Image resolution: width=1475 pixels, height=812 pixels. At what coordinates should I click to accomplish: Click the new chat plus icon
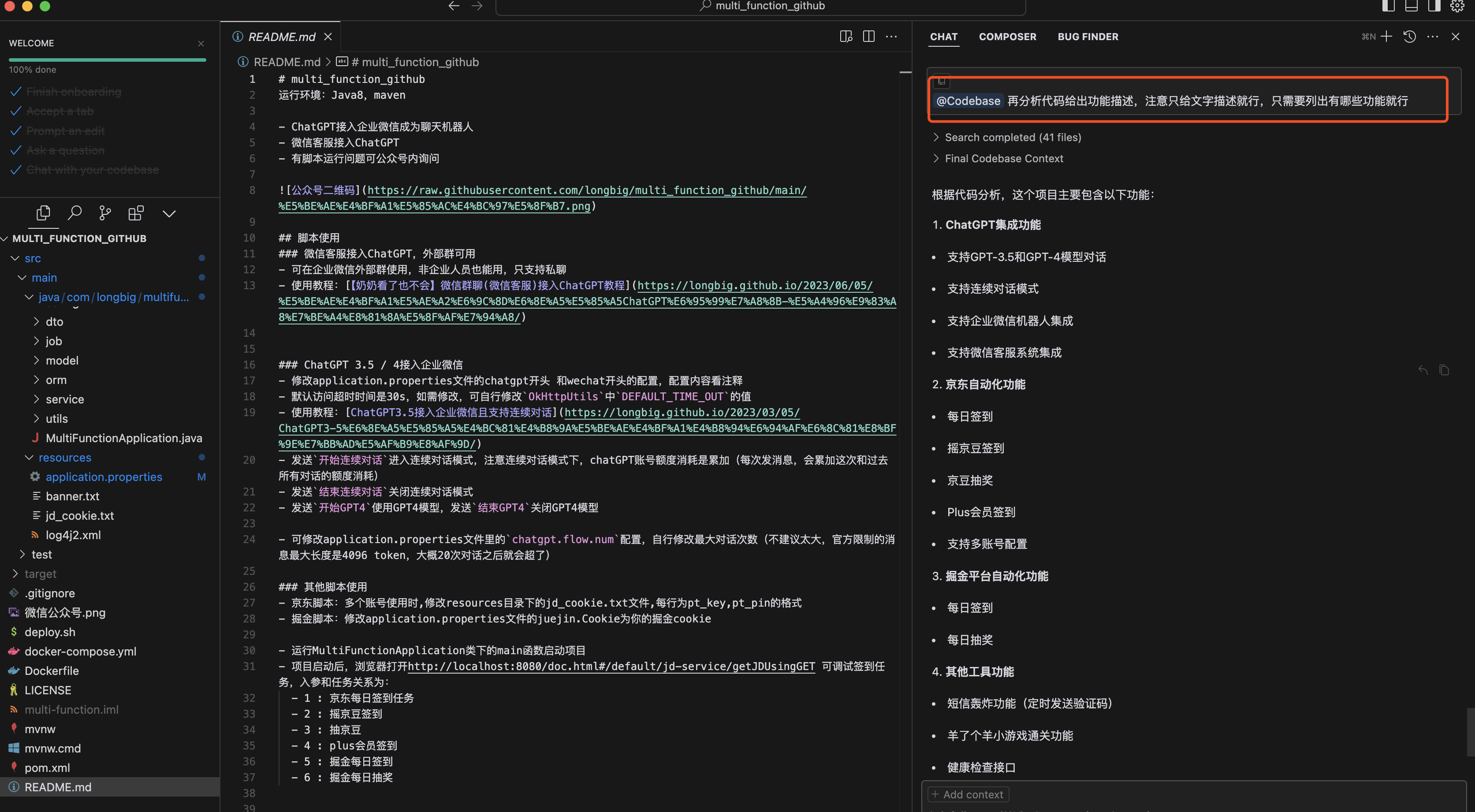1386,37
